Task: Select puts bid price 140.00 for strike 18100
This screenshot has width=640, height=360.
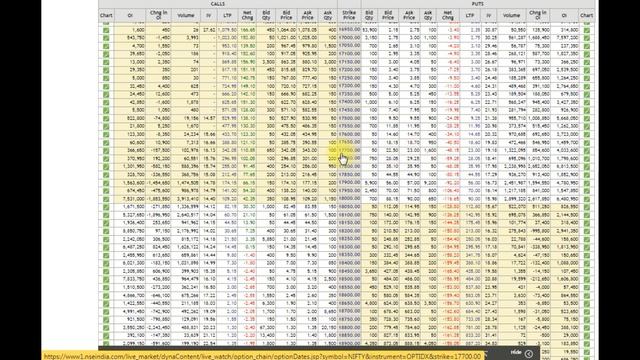Action: click(391, 215)
